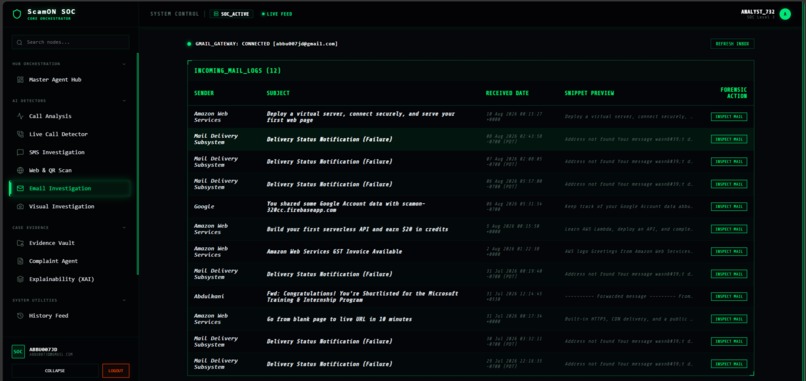Click subject 'Go from blank page to live URL'

coord(339,319)
